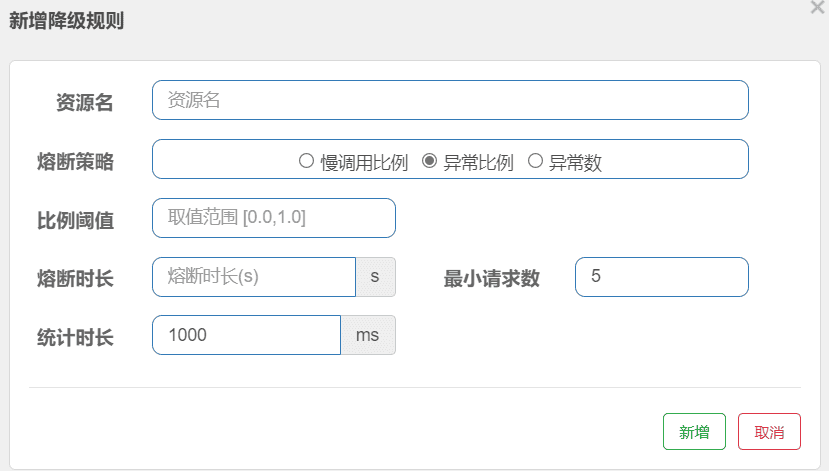This screenshot has height=471, width=829.
Task: Click the 比例阈值 label text
Action: (x=75, y=221)
